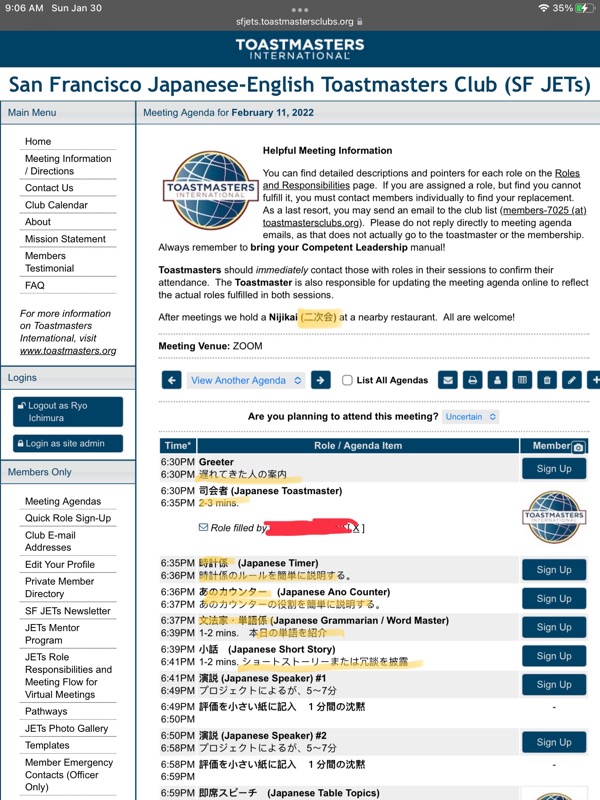Click the printer icon to print agenda

coord(472,380)
